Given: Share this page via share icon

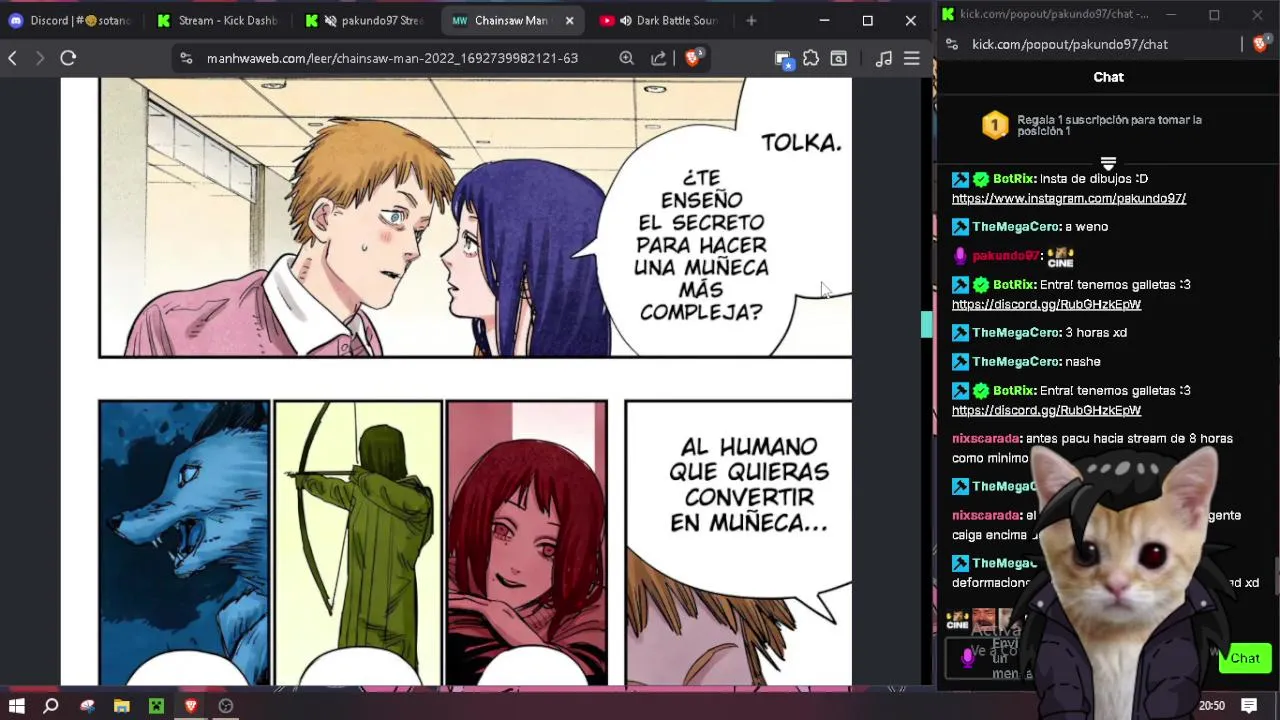Looking at the screenshot, I should pyautogui.click(x=658, y=58).
